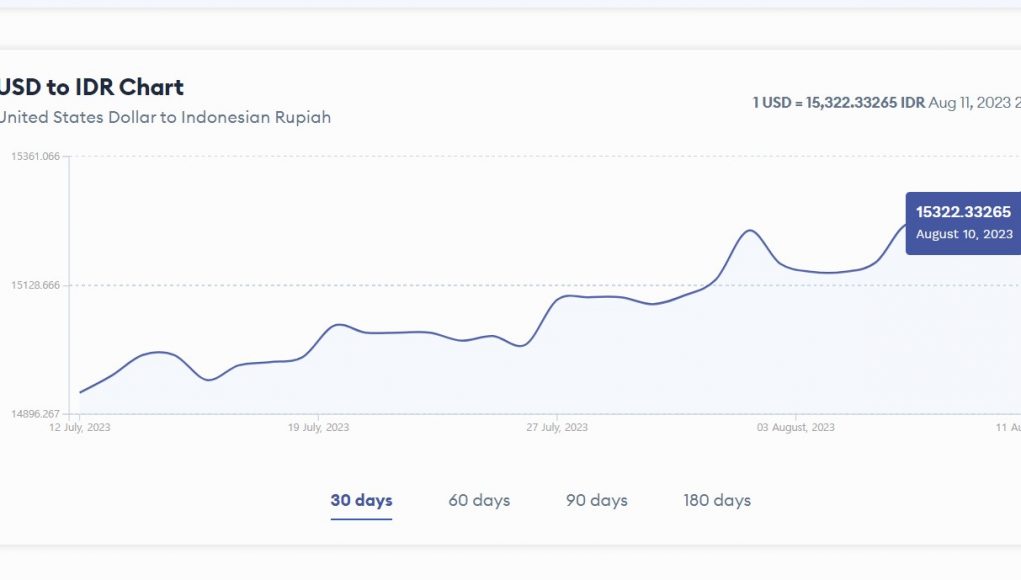The width and height of the screenshot is (1021, 580).
Task: Pick the 27 July, 2023 axis label
Action: pos(557,428)
